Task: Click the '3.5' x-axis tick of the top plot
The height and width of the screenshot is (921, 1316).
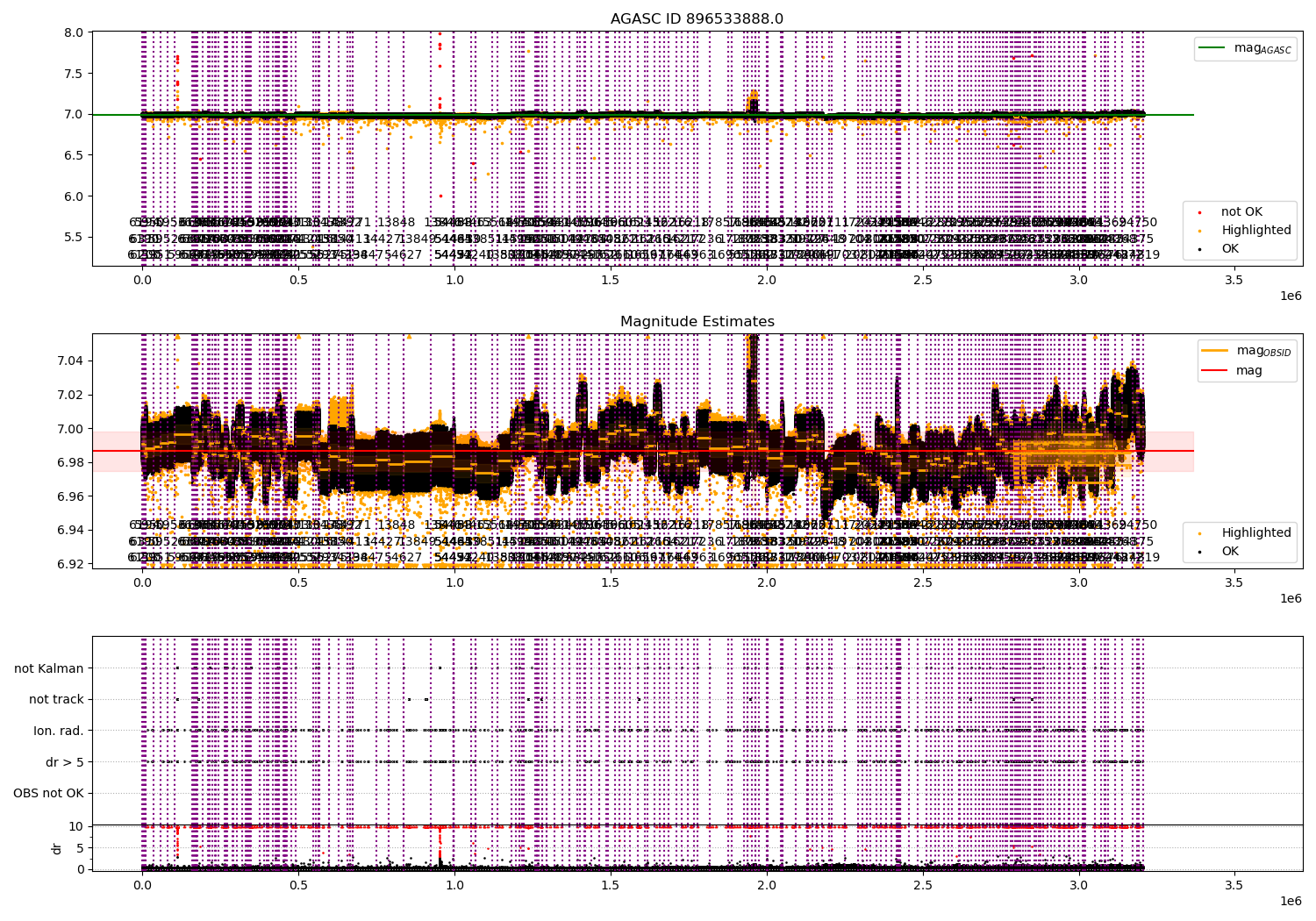Action: (x=1234, y=281)
